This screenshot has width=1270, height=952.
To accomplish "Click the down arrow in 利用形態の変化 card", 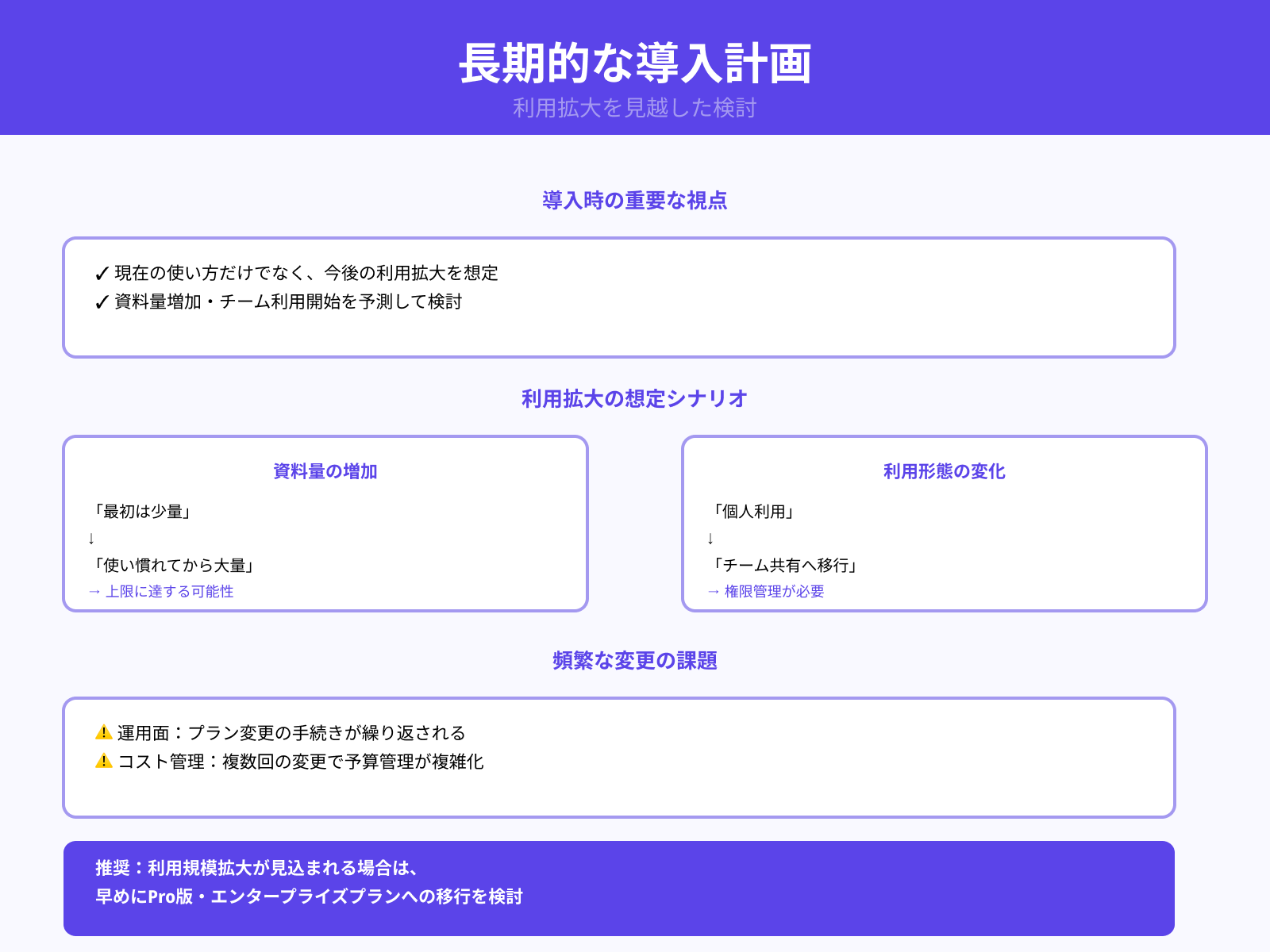I will [711, 539].
